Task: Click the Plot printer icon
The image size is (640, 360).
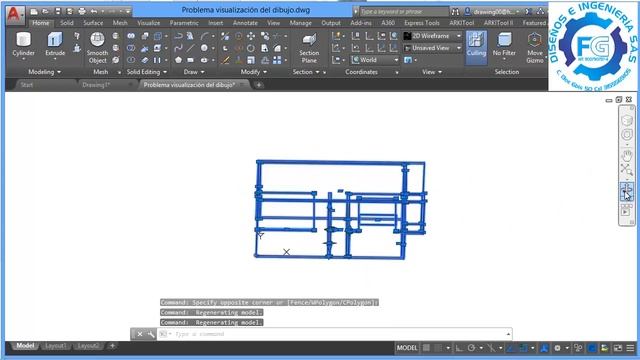Action: coord(82,11)
